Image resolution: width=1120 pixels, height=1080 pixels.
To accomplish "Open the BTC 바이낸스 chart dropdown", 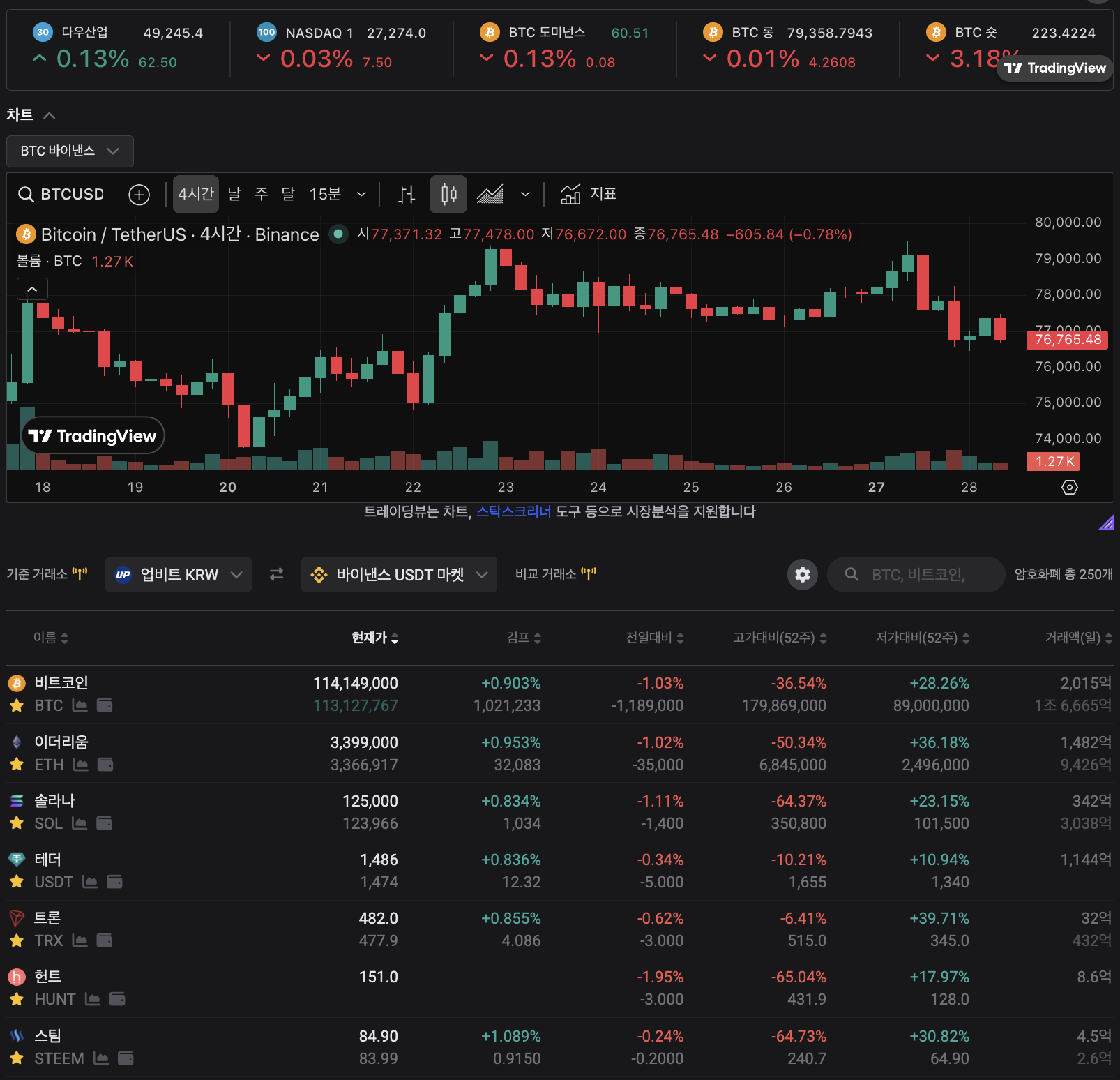I will pyautogui.click(x=70, y=151).
